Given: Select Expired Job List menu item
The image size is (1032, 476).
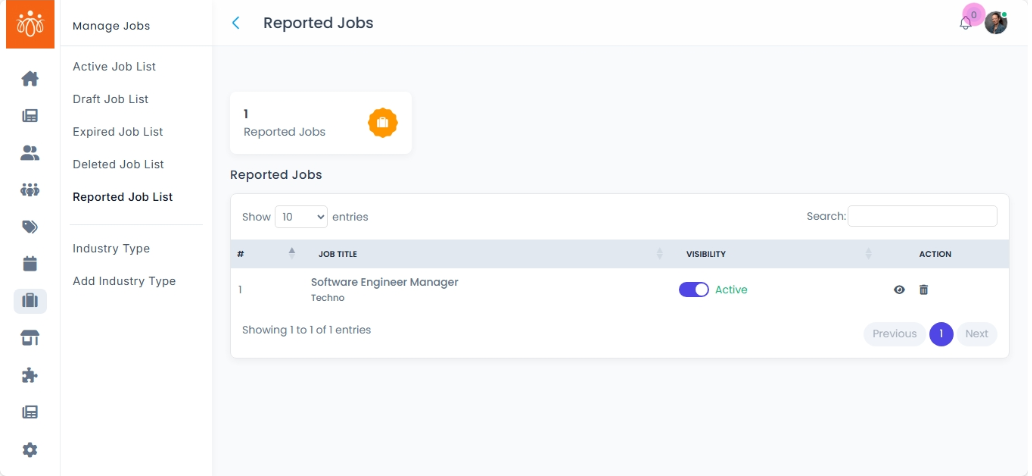Looking at the screenshot, I should [117, 132].
